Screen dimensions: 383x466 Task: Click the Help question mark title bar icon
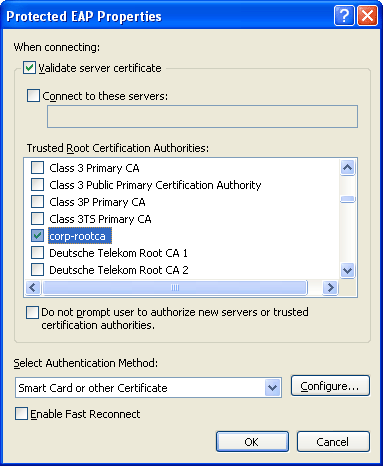[x=344, y=15]
